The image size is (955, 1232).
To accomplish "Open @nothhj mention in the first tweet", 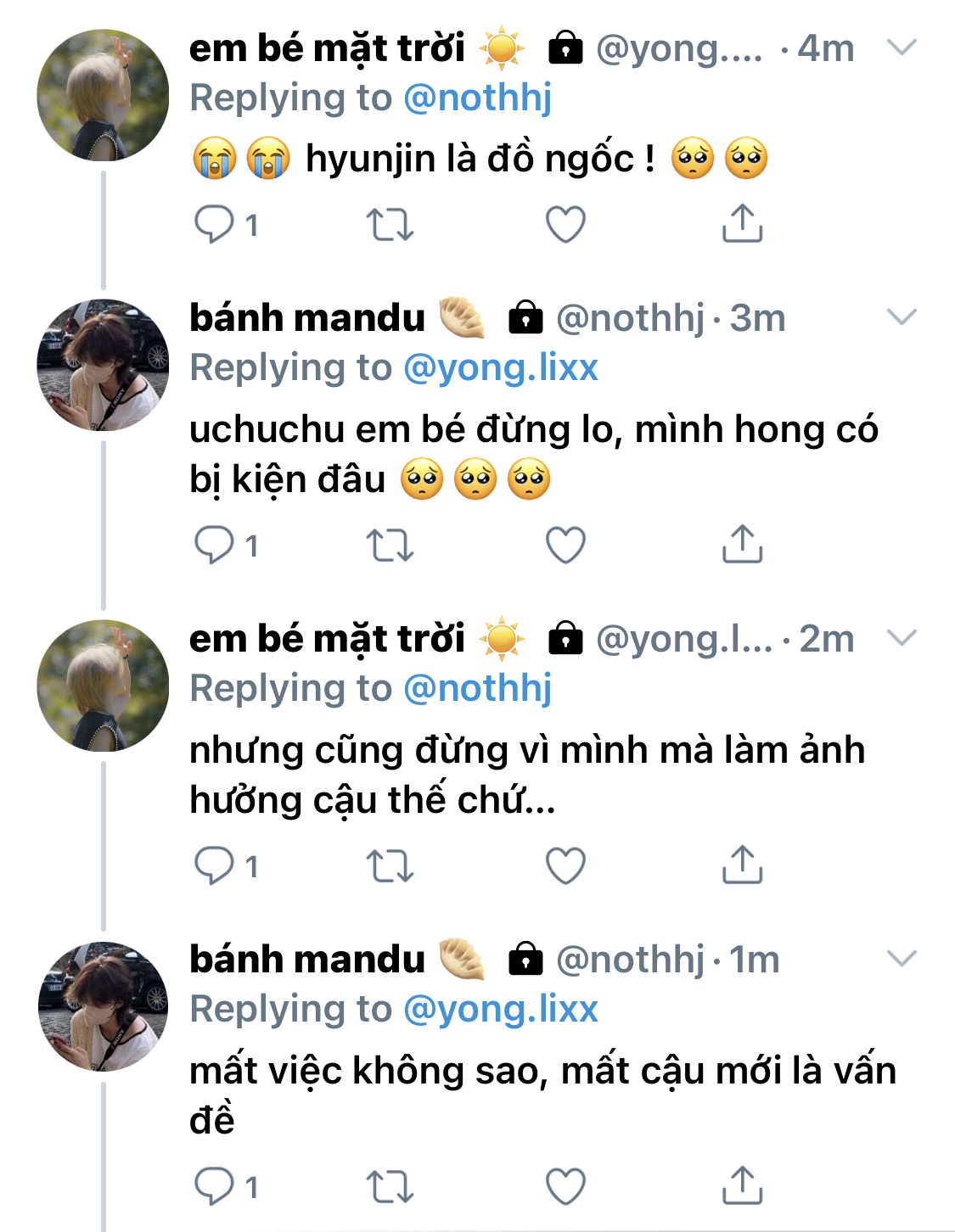I will [477, 98].
